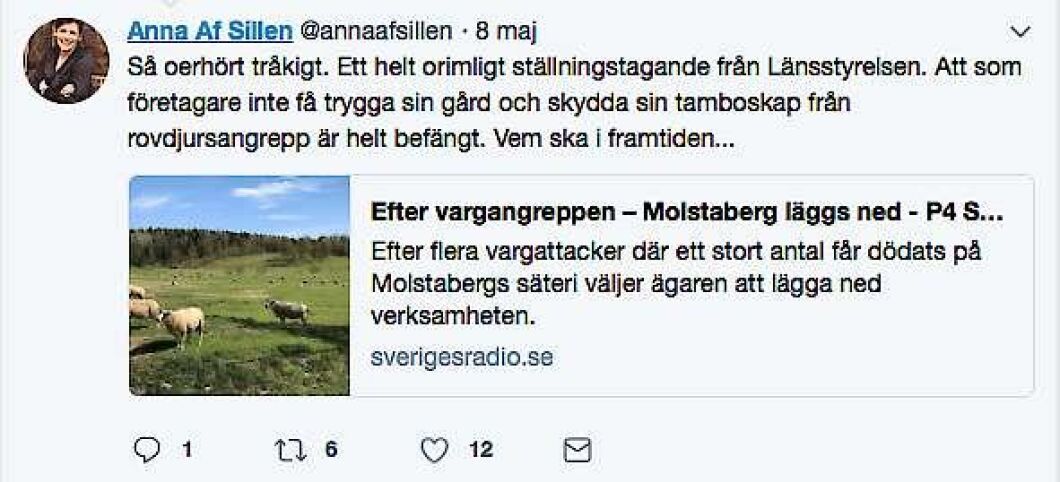Click the reply count 1
The width and height of the screenshot is (1060, 482).
[x=186, y=451]
